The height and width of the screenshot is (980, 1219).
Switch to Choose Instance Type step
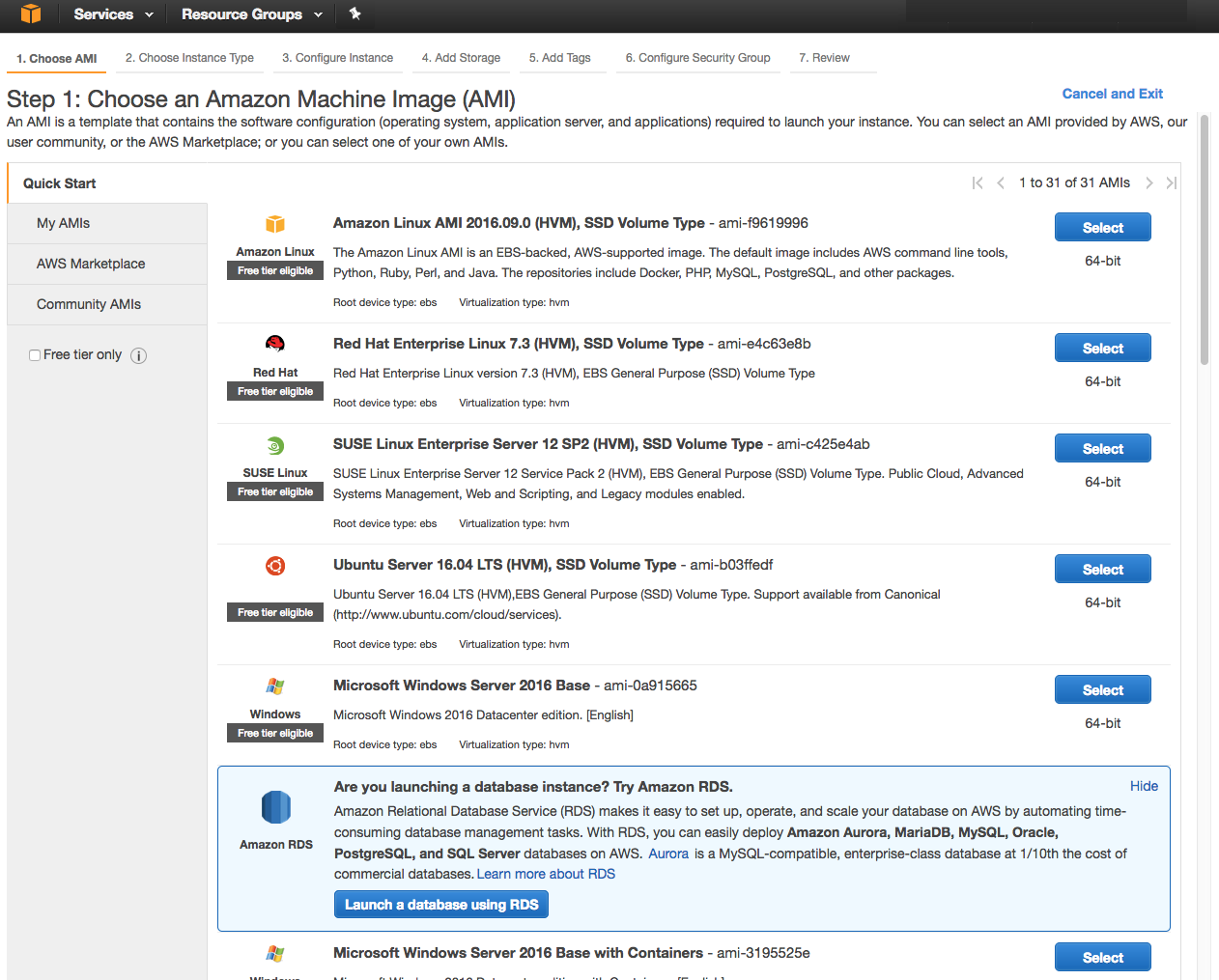click(189, 58)
